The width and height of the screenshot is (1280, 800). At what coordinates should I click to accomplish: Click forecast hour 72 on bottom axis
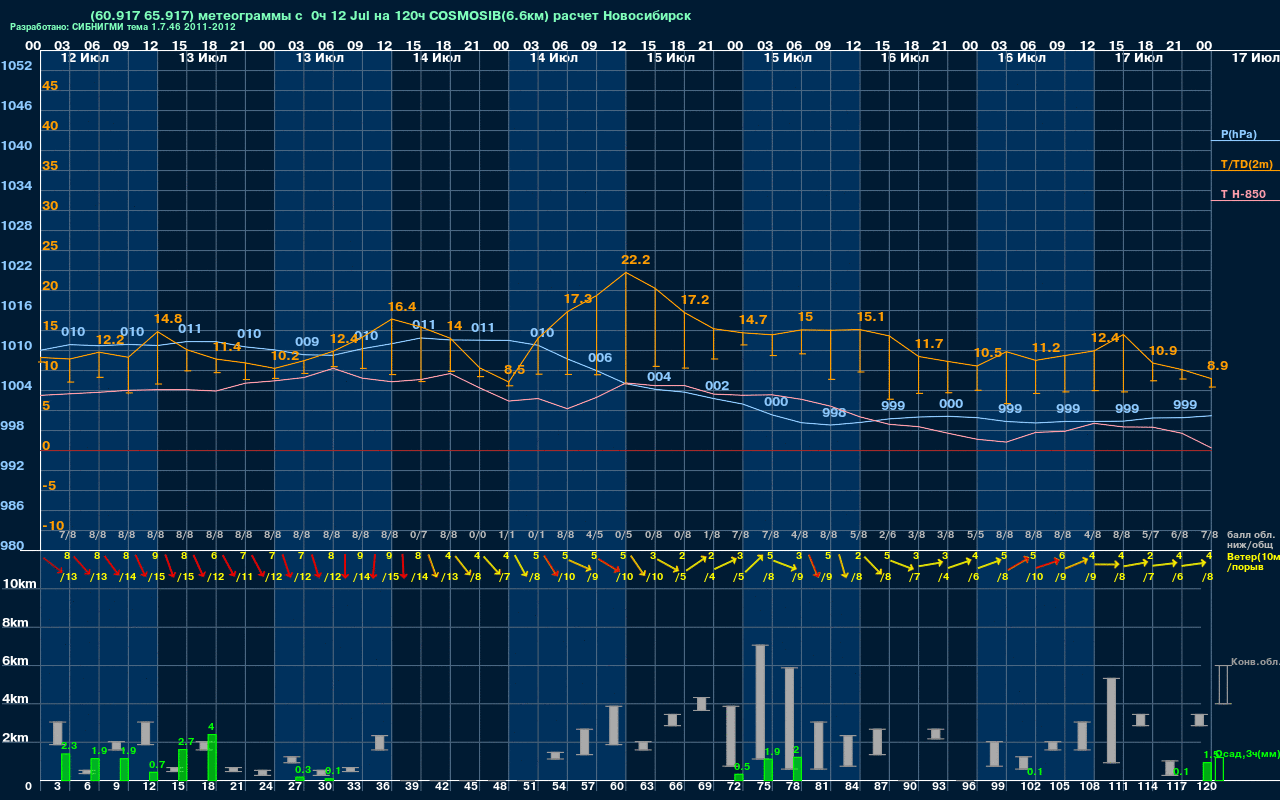point(734,788)
